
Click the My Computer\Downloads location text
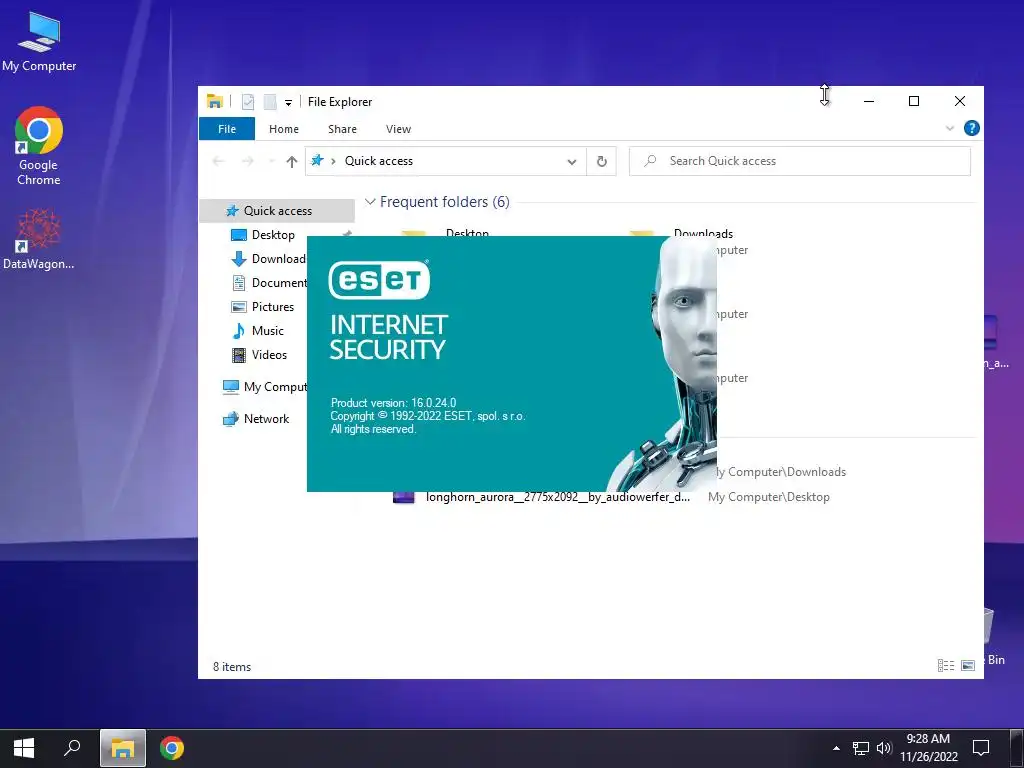(x=782, y=472)
